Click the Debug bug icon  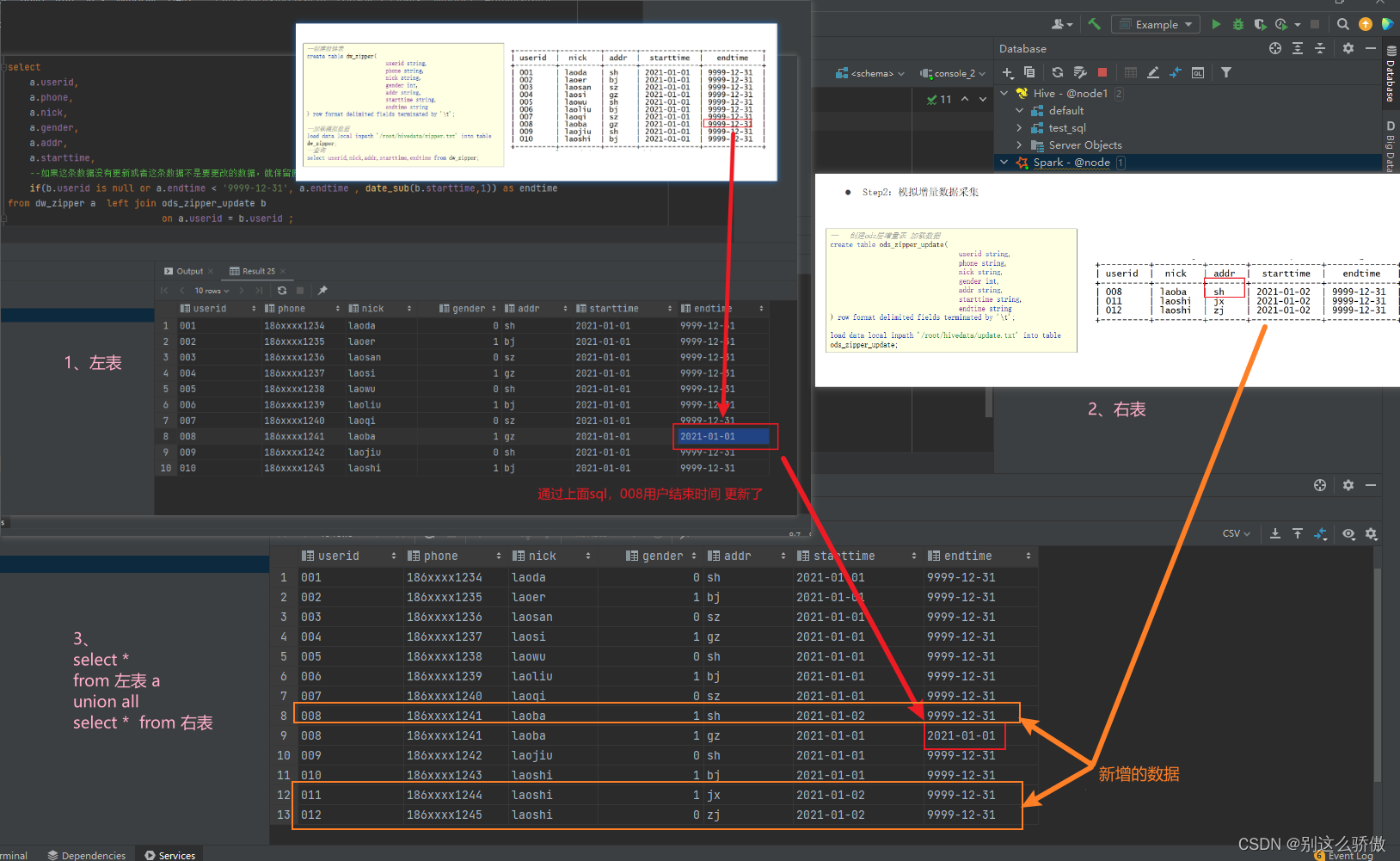[1238, 24]
